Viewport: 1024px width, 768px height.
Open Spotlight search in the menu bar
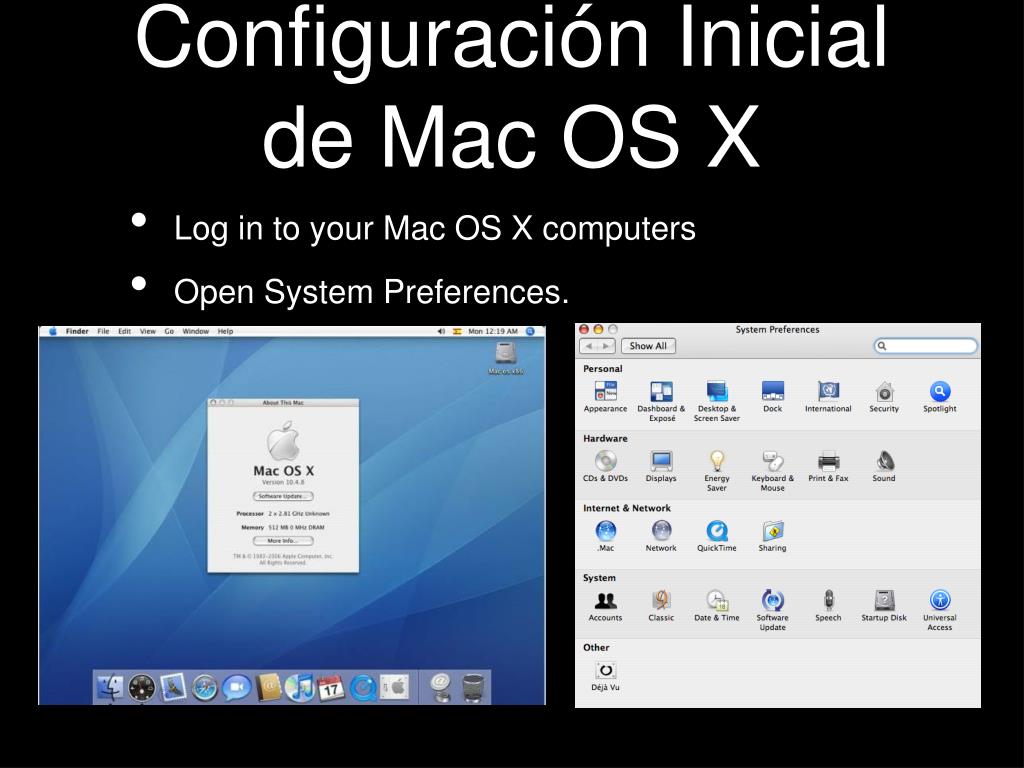(x=530, y=332)
